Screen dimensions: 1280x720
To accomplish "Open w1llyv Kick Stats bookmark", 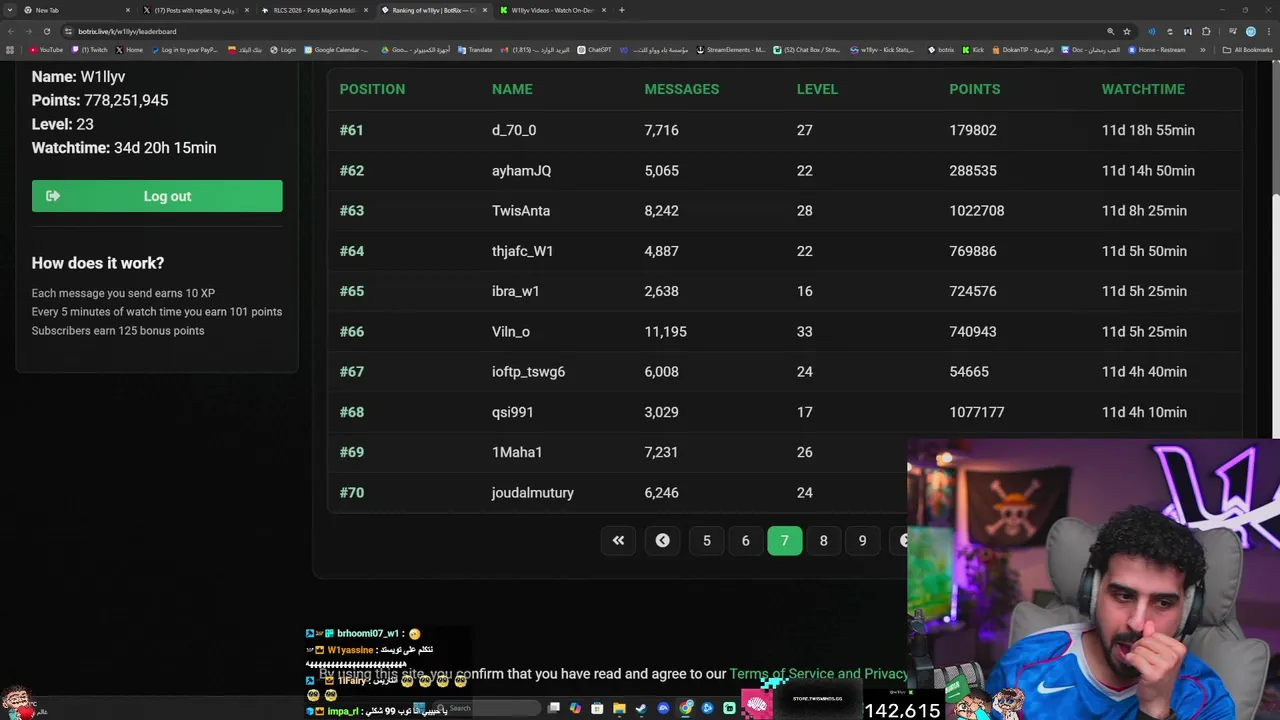I will coord(882,49).
